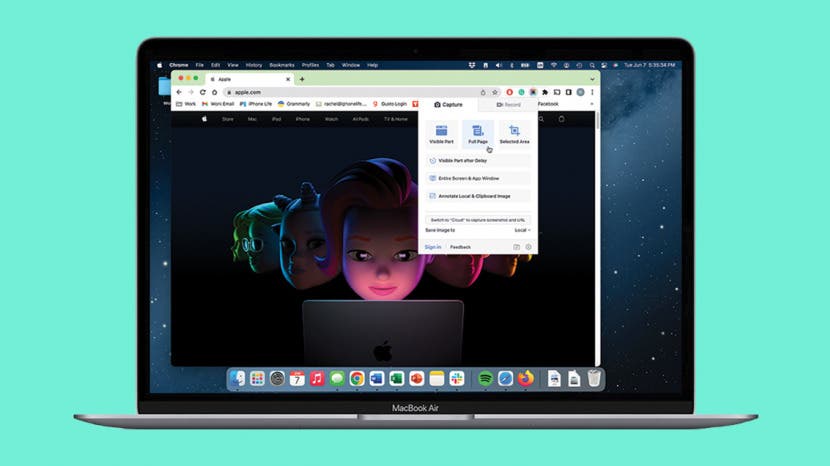The image size is (830, 466).
Task: Go back with Chrome's back arrow
Action: pos(179,92)
